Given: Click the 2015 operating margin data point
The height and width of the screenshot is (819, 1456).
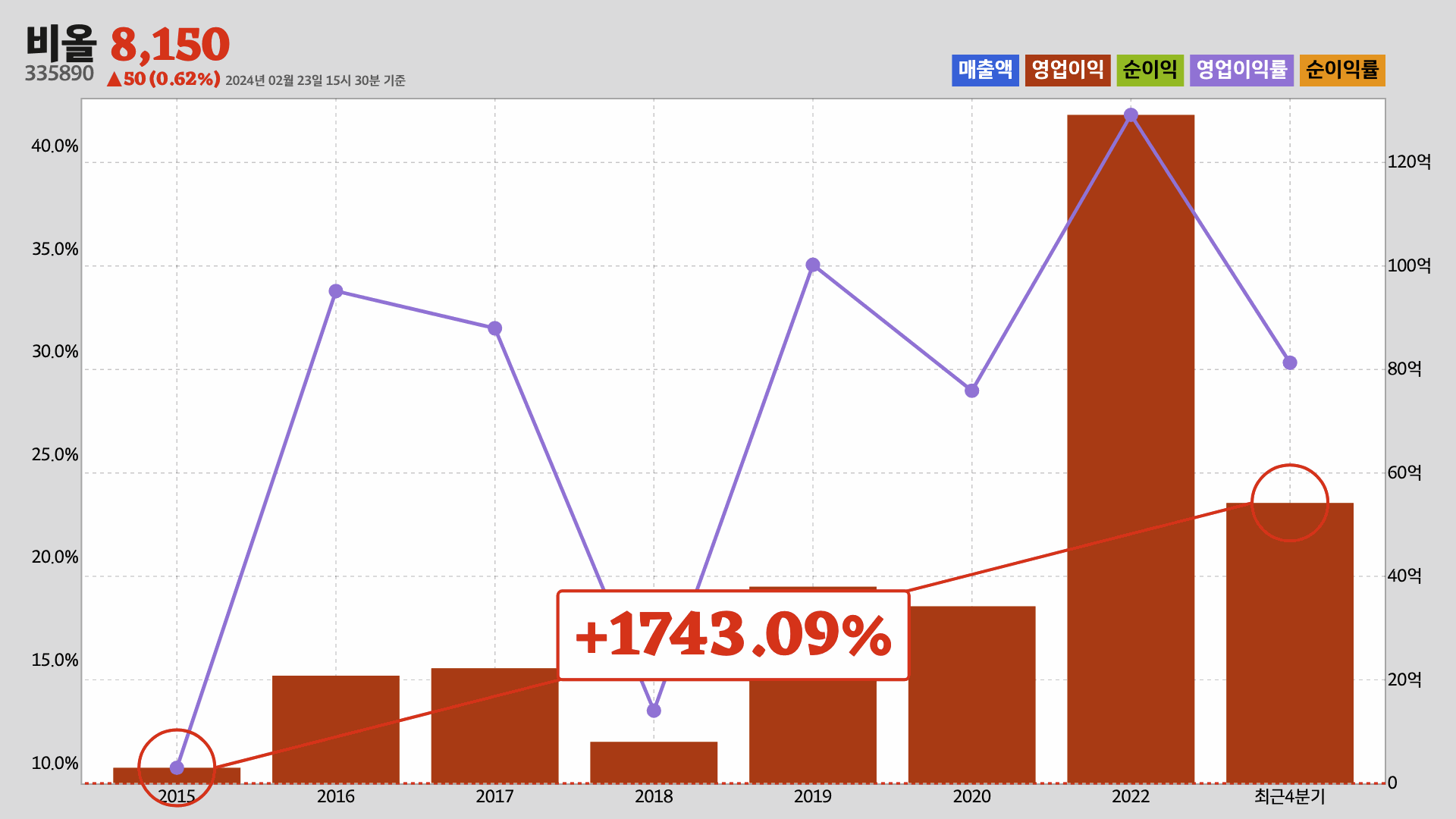Looking at the screenshot, I should point(177,767).
